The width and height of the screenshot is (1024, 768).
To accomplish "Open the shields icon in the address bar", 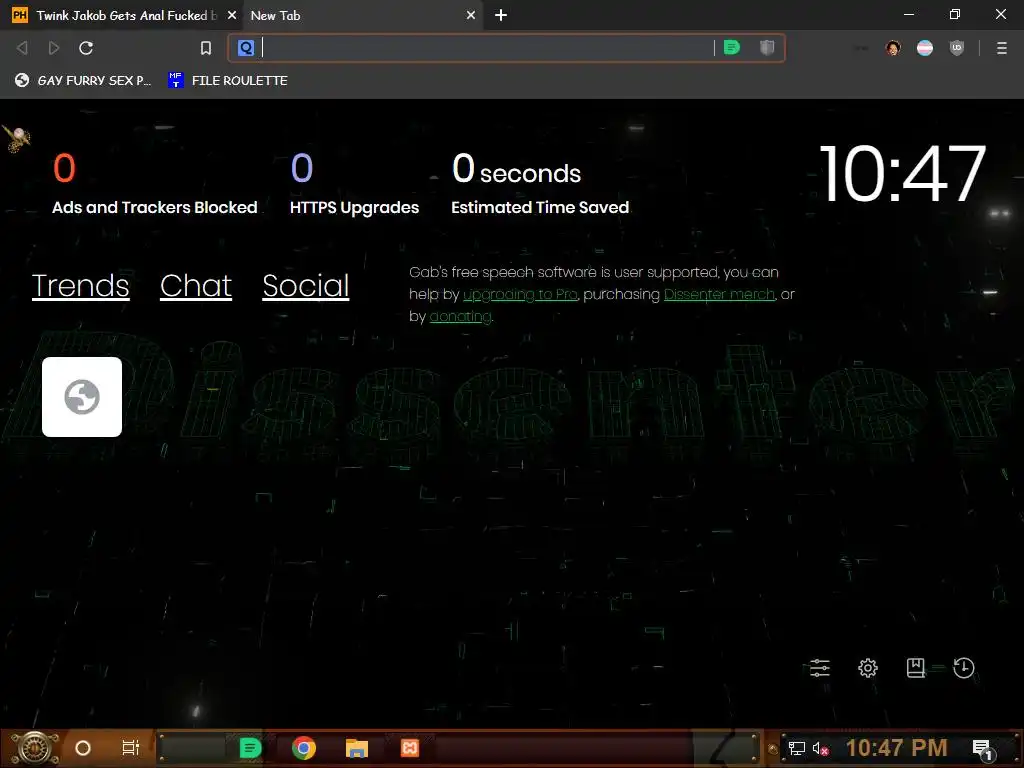I will coord(767,47).
